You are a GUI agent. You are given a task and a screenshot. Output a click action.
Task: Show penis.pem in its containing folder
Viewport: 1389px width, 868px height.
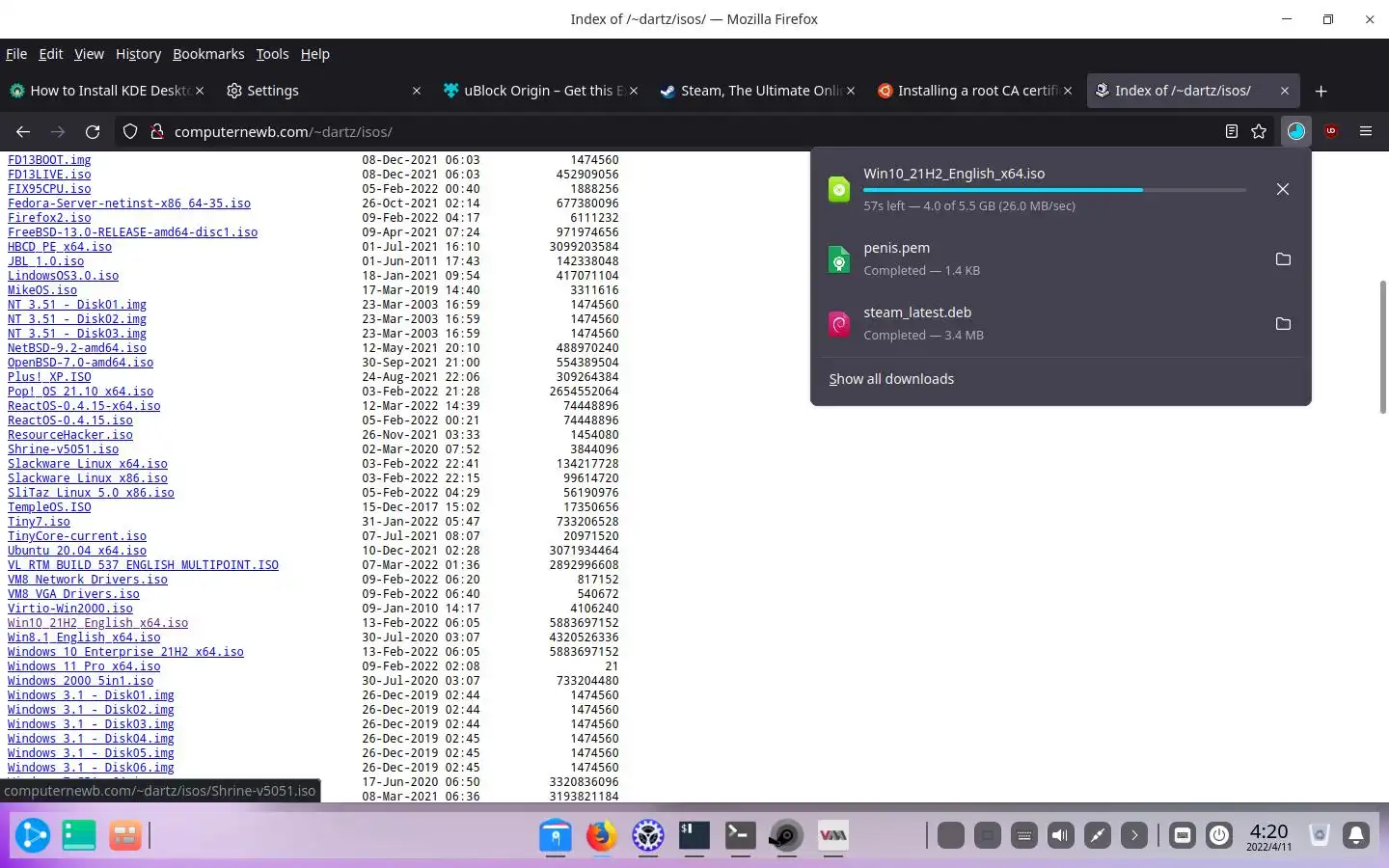(x=1283, y=258)
